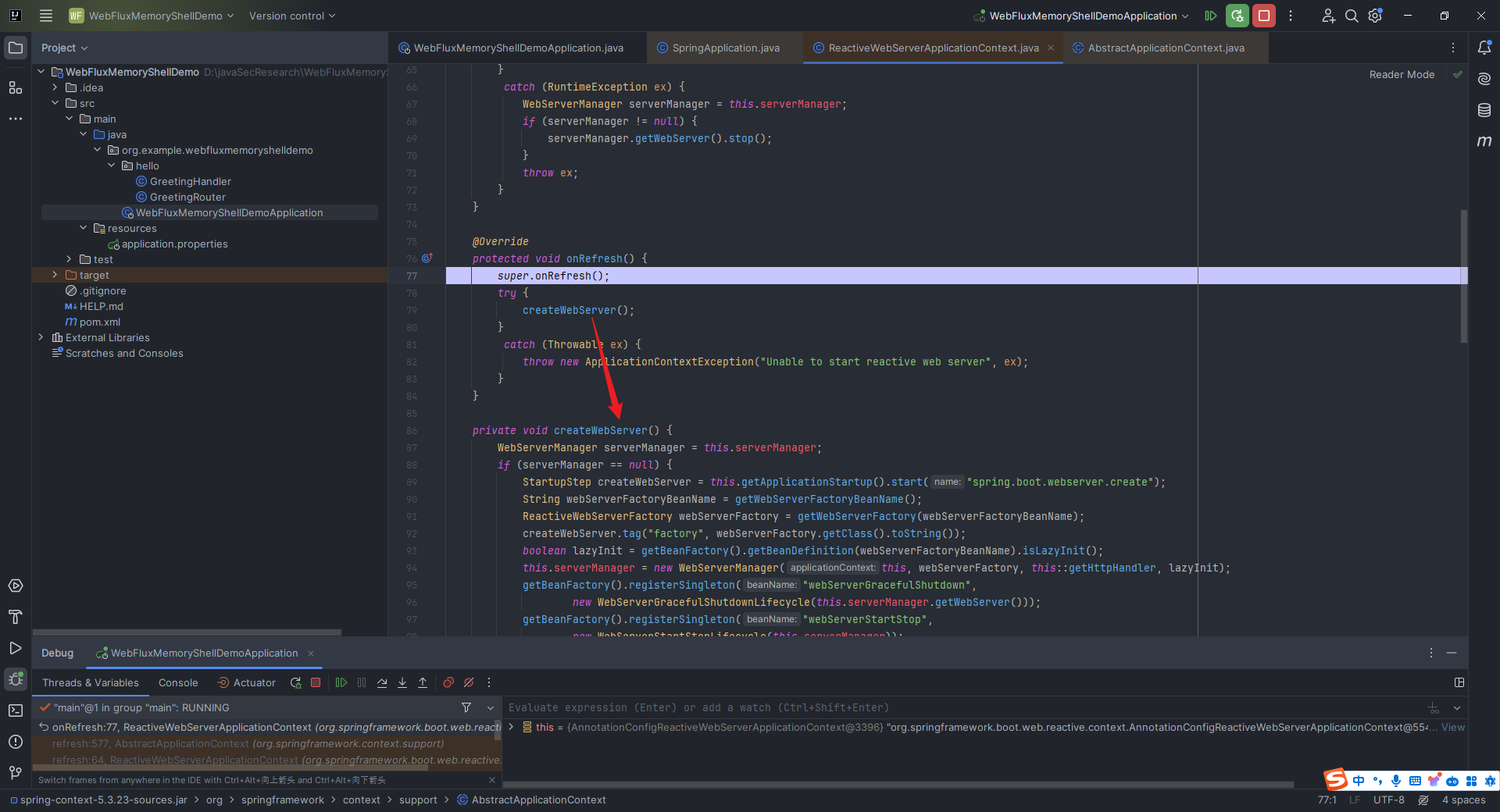Viewport: 1500px width, 812px height.
Task: Open the Structure tool window icon
Action: point(16,87)
